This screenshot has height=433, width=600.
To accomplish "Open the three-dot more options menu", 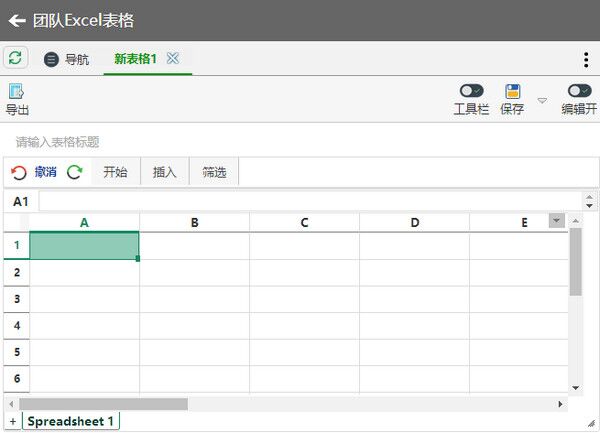I will (586, 60).
